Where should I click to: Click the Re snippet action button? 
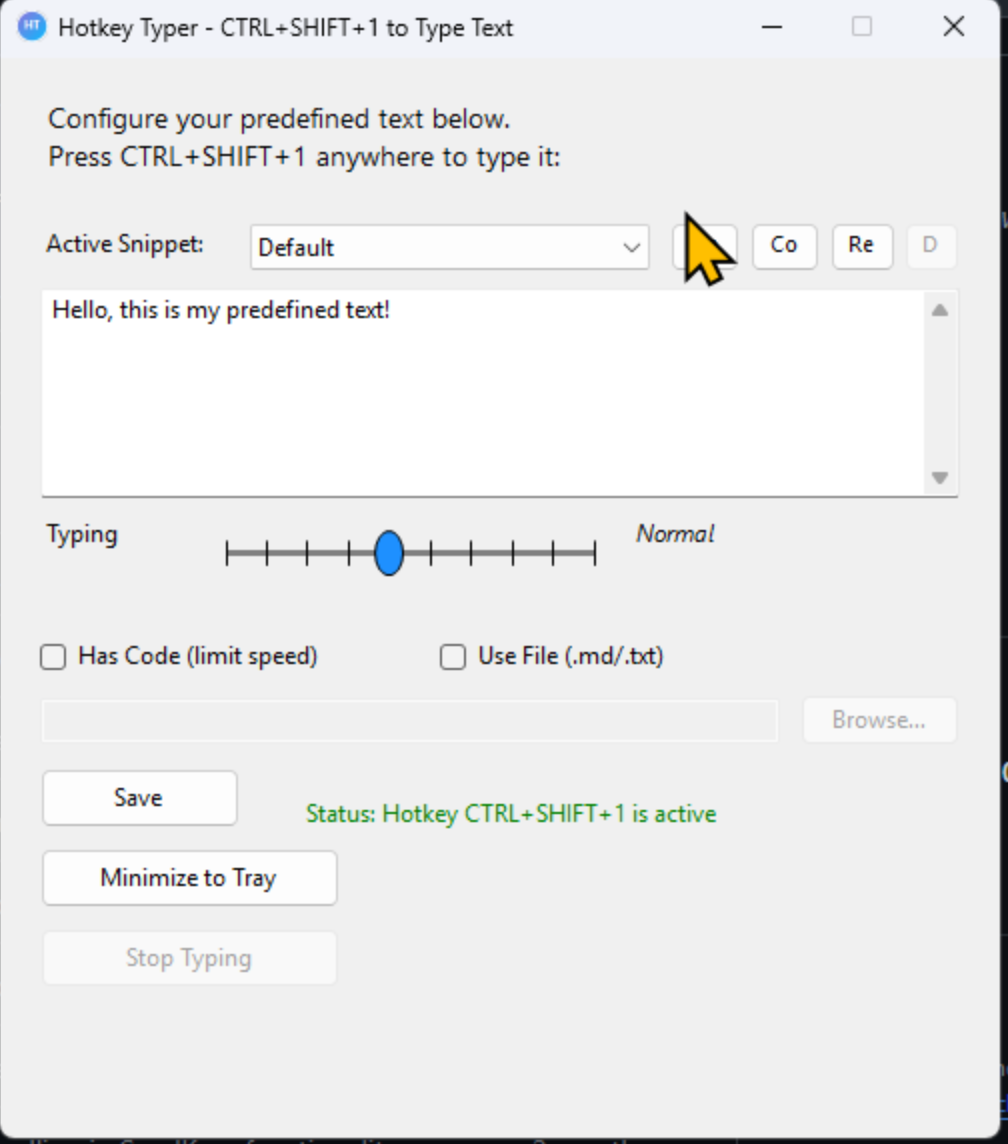click(x=862, y=246)
